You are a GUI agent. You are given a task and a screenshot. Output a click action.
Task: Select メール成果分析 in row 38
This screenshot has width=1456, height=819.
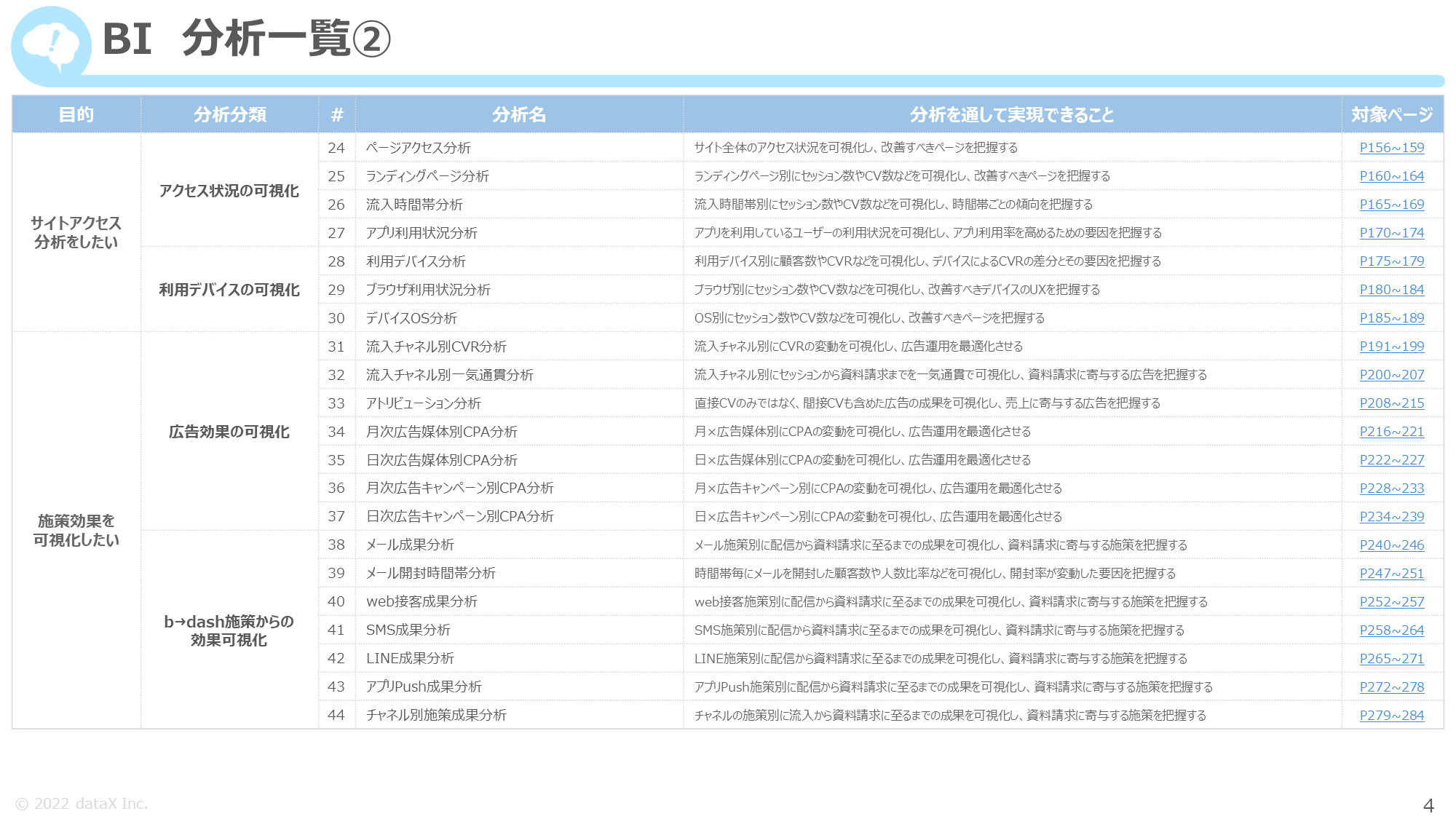(410, 545)
